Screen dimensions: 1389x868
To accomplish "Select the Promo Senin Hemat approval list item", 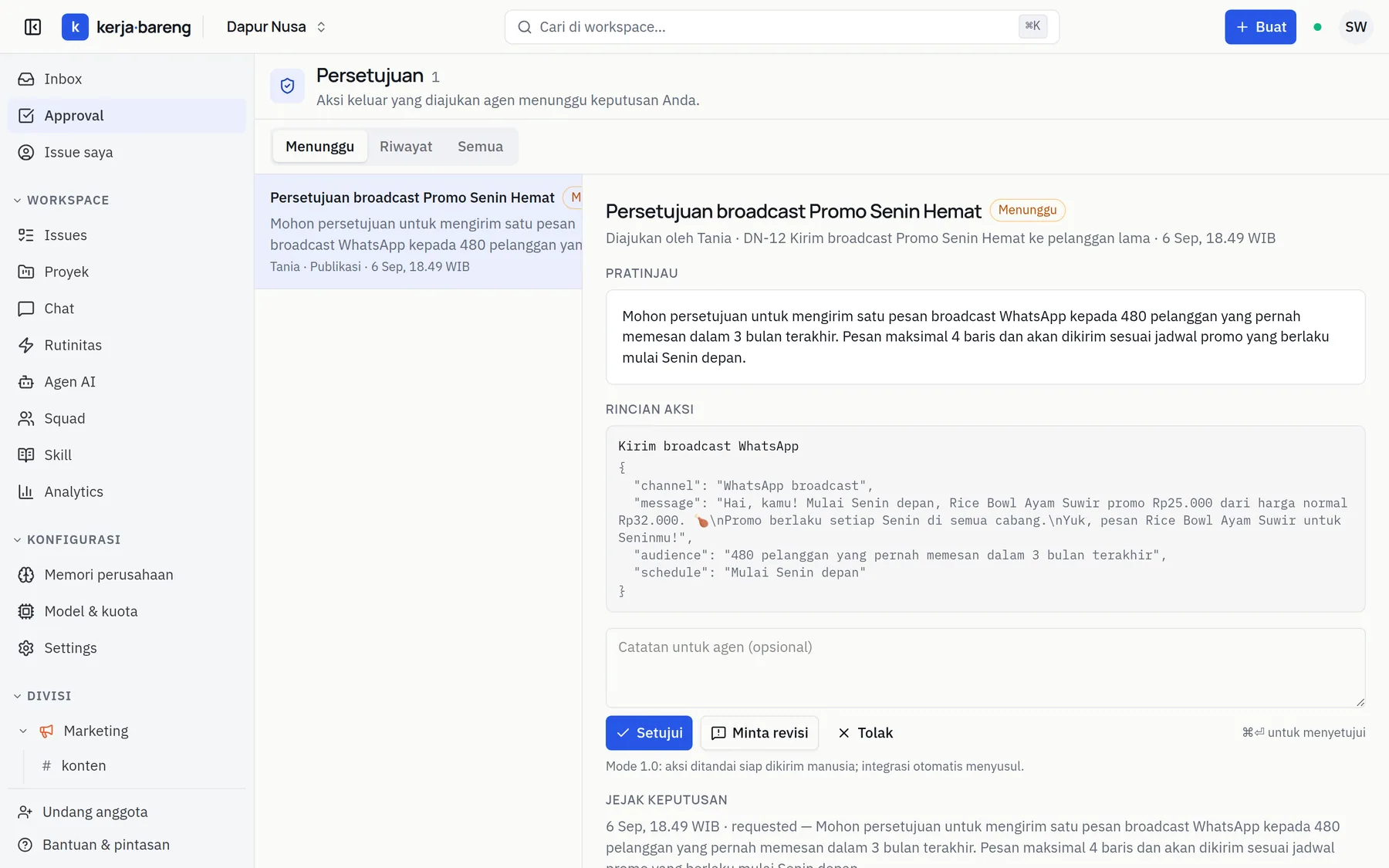I will click(x=418, y=231).
